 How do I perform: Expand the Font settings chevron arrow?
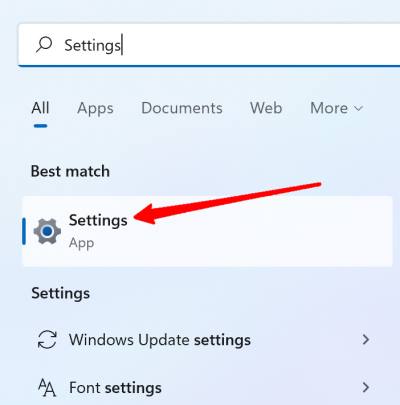pos(366,387)
